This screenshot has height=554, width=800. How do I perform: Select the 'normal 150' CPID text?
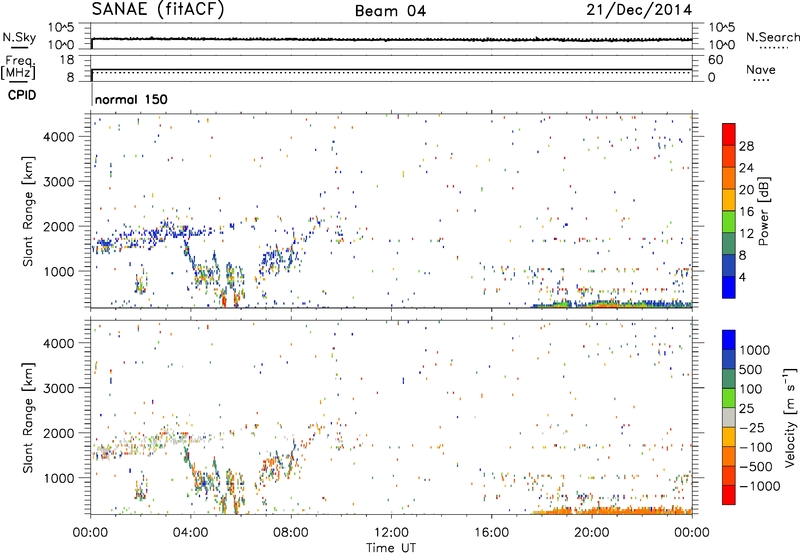[131, 99]
